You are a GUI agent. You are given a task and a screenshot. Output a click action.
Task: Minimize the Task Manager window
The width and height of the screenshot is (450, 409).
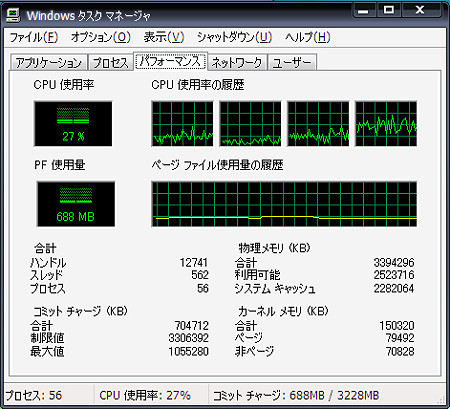(x=364, y=10)
